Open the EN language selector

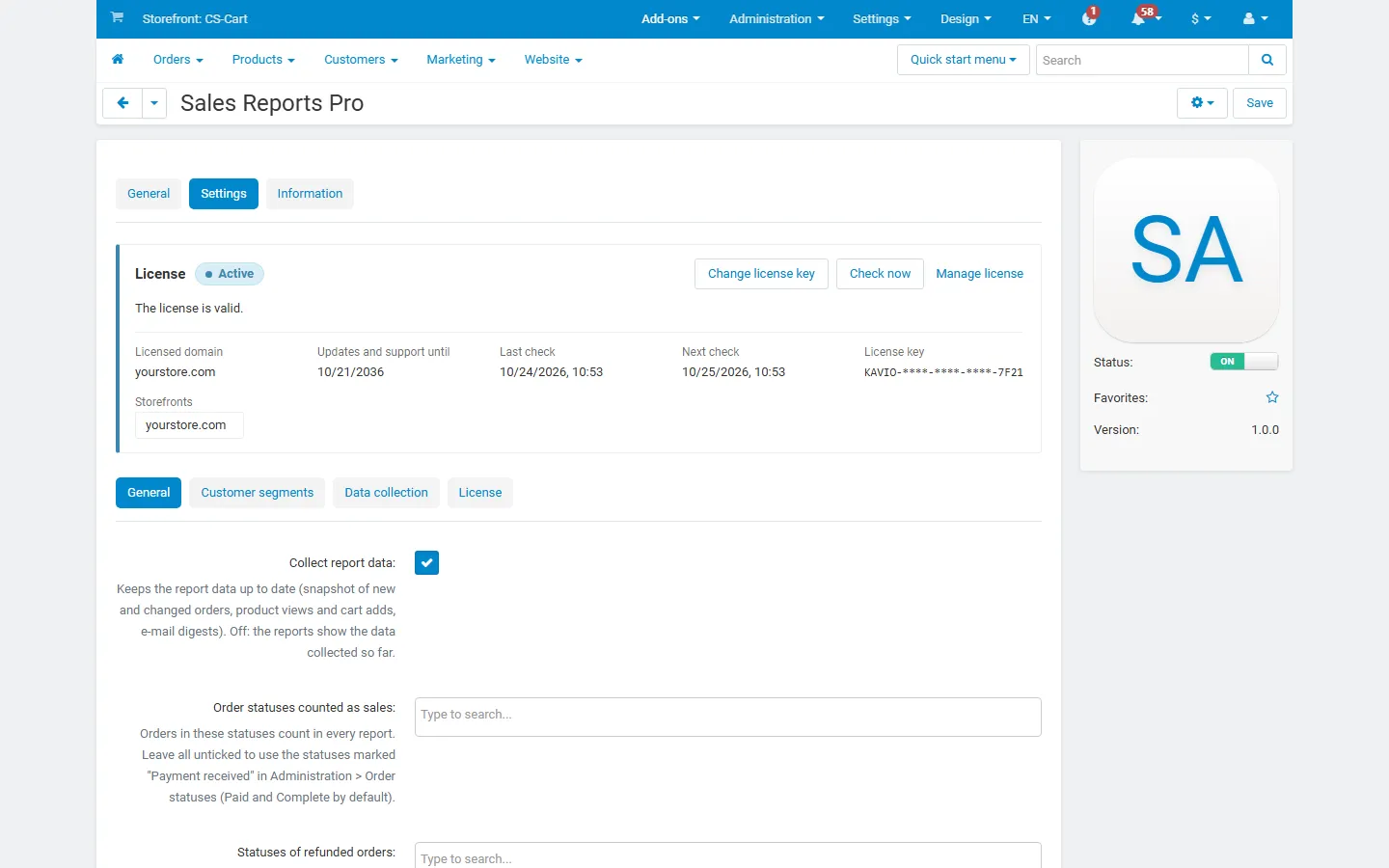click(x=1037, y=18)
